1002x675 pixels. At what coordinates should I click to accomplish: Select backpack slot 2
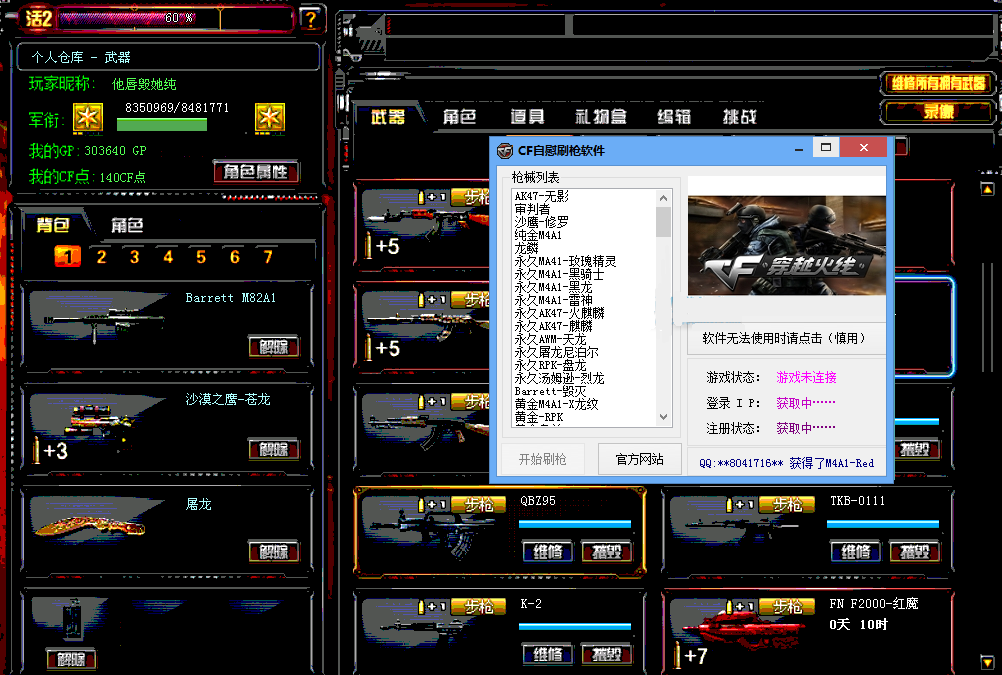[101, 257]
